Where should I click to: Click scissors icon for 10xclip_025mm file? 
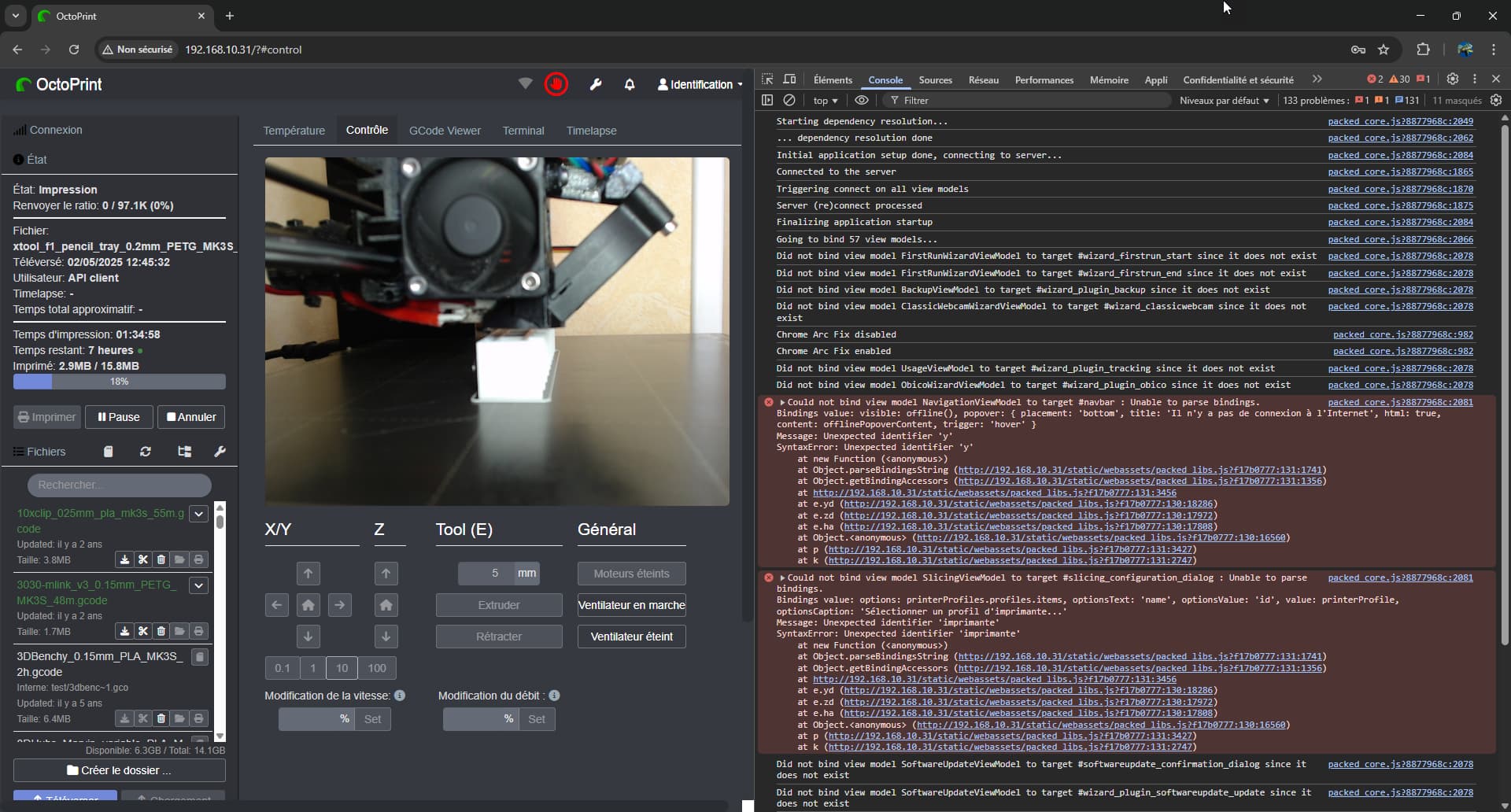point(142,559)
